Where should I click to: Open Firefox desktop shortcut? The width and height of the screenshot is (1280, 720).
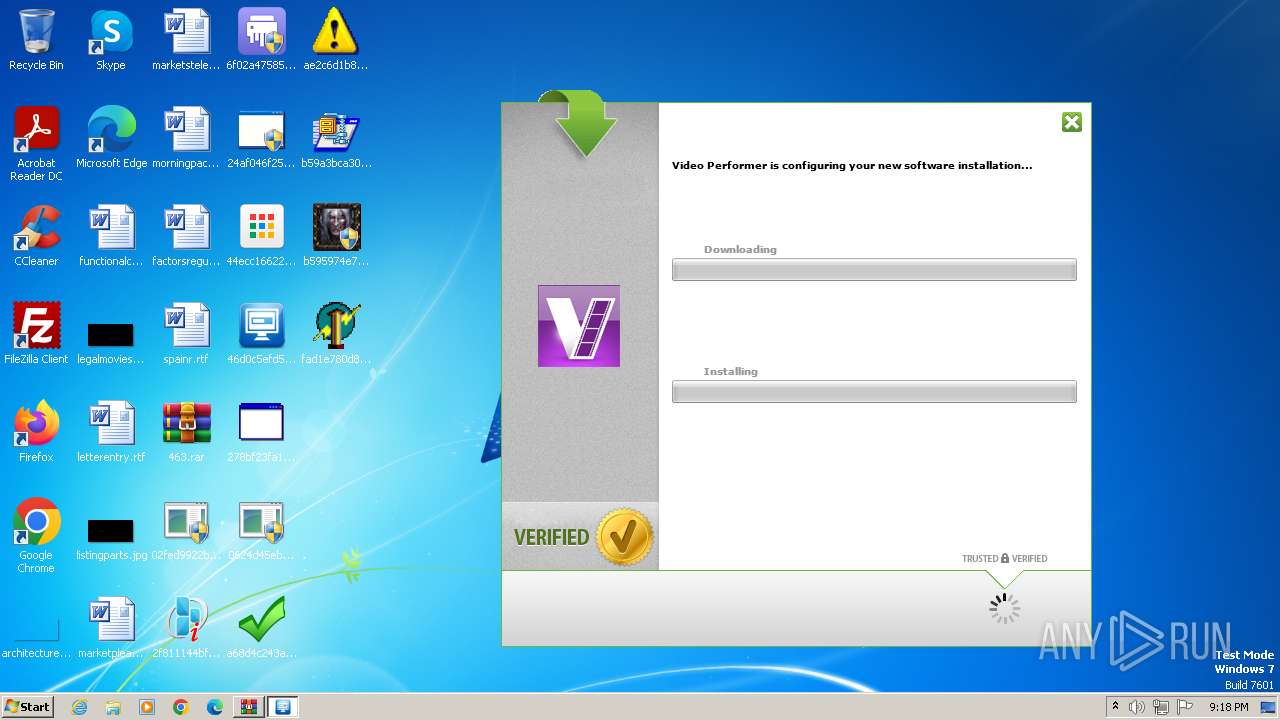(x=36, y=432)
